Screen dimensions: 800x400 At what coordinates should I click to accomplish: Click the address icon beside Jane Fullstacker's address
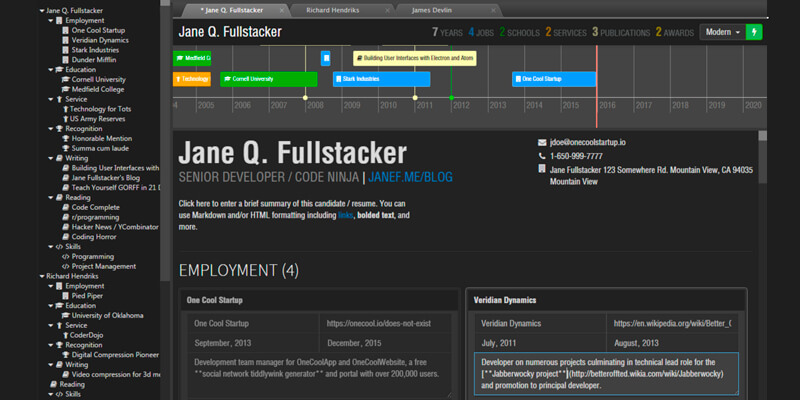coord(541,171)
